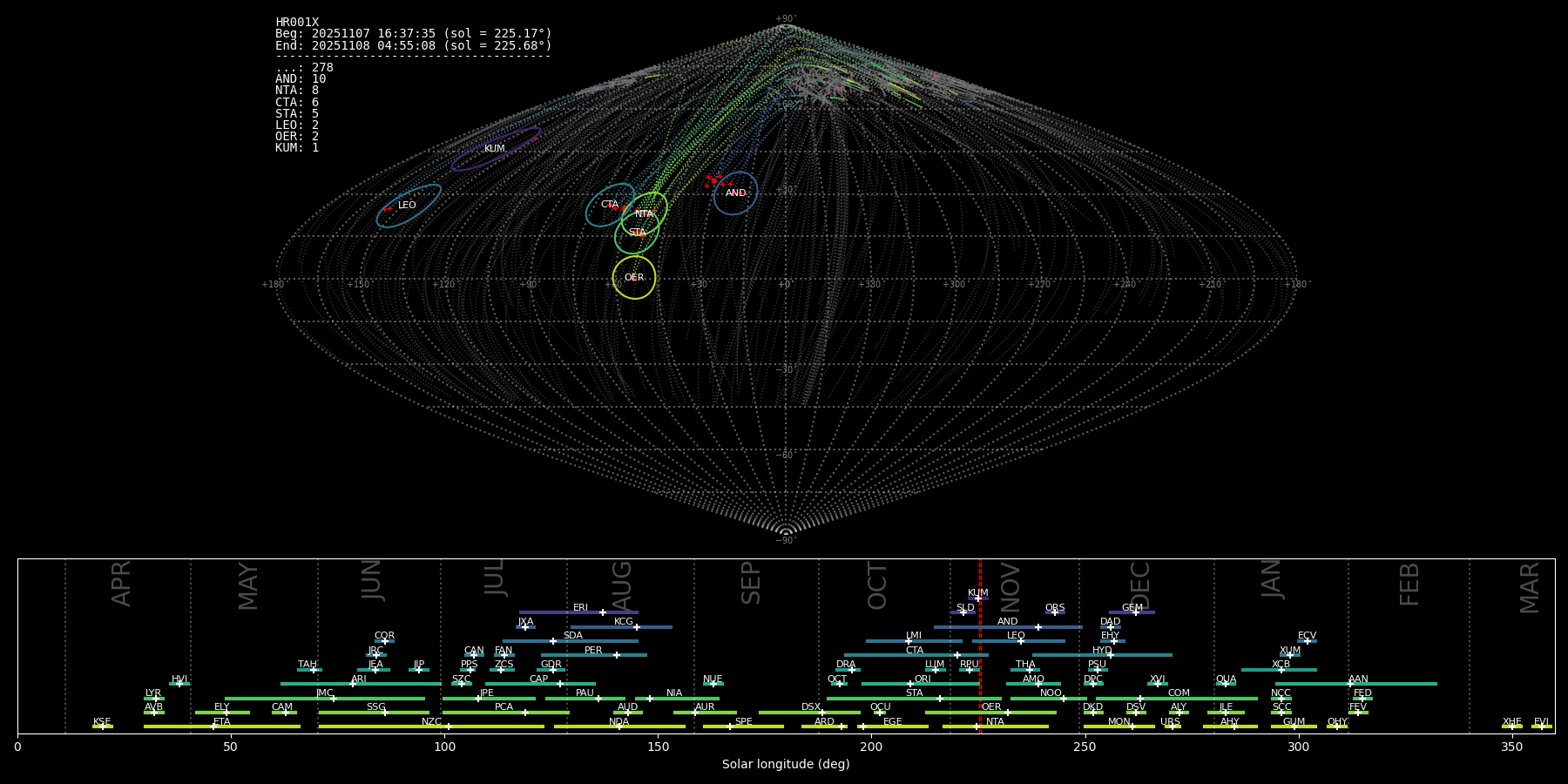Select the GEM shower bar in timeline
Image resolution: width=1568 pixels, height=784 pixels.
[x=1132, y=612]
